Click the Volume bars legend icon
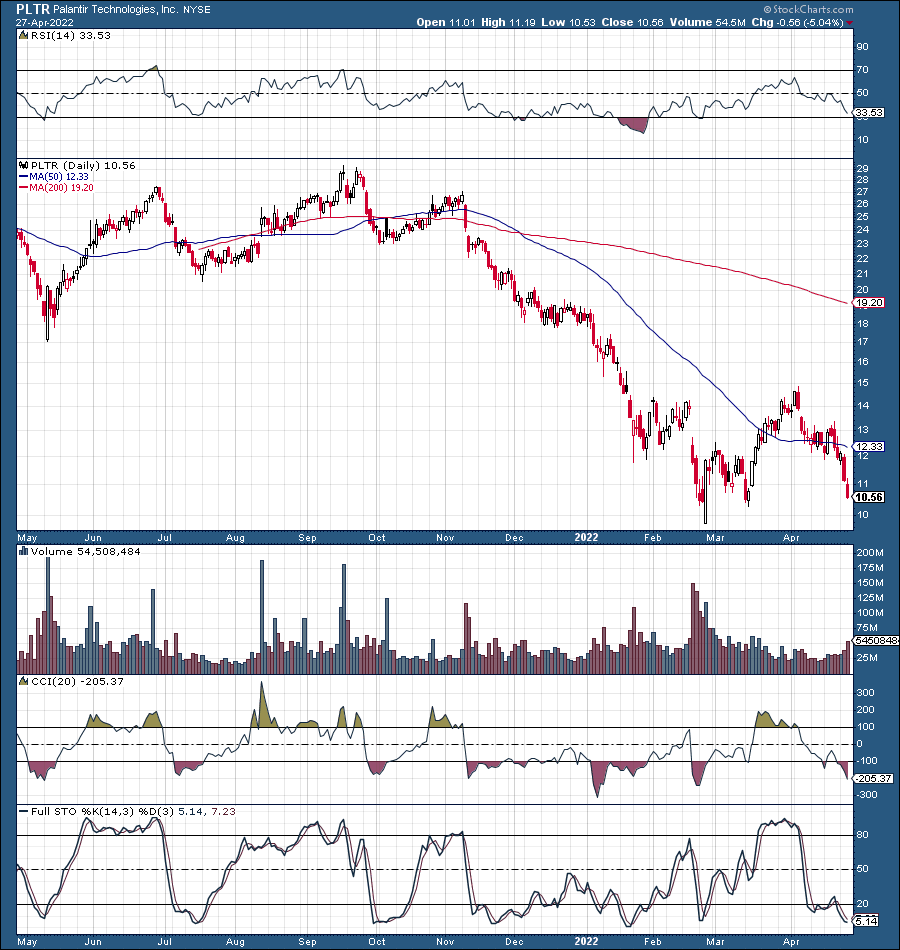Image resolution: width=900 pixels, height=950 pixels. [24, 551]
